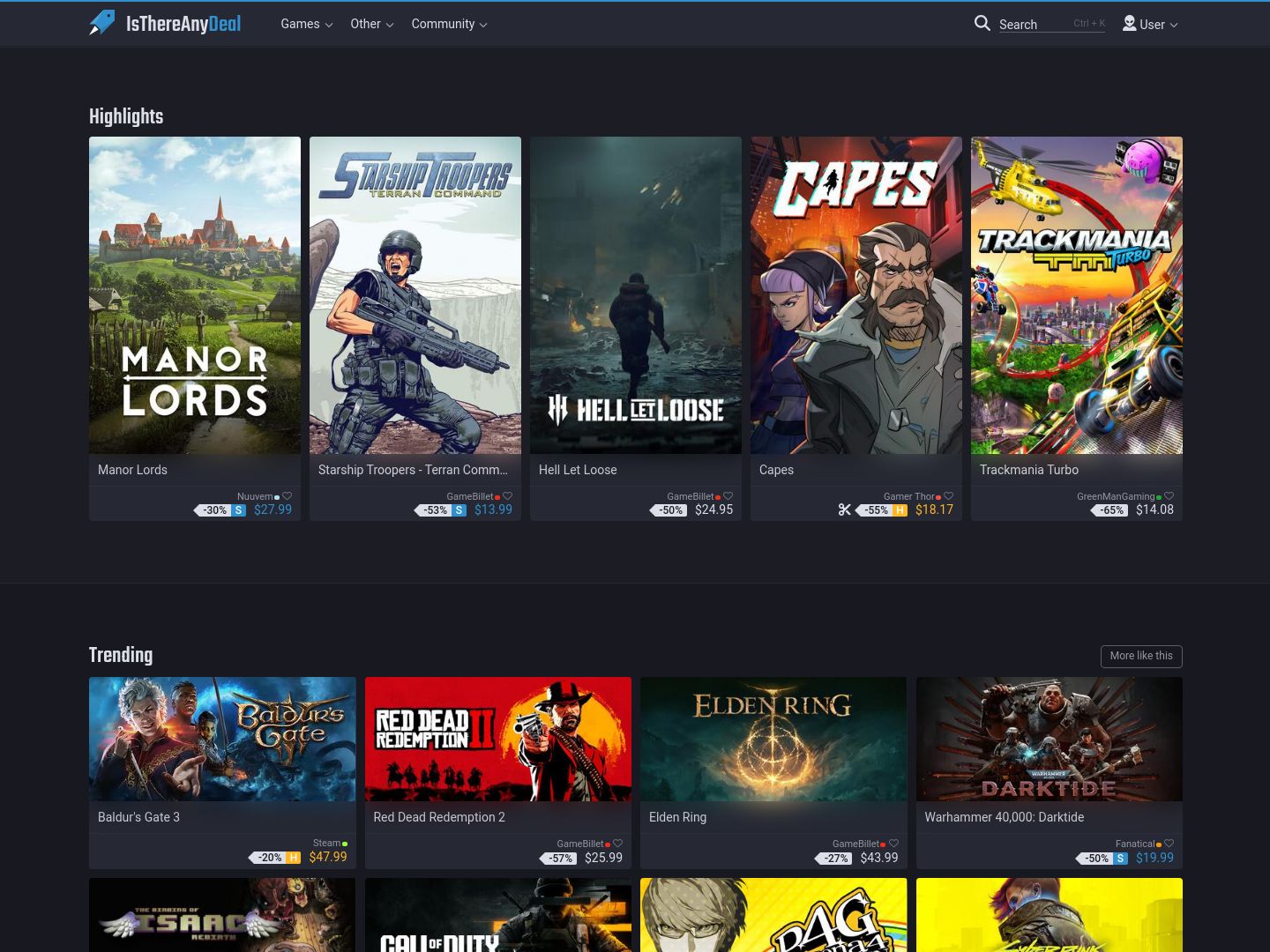Click the magnifying glass search icon
This screenshot has width=1270, height=952.
982,23
